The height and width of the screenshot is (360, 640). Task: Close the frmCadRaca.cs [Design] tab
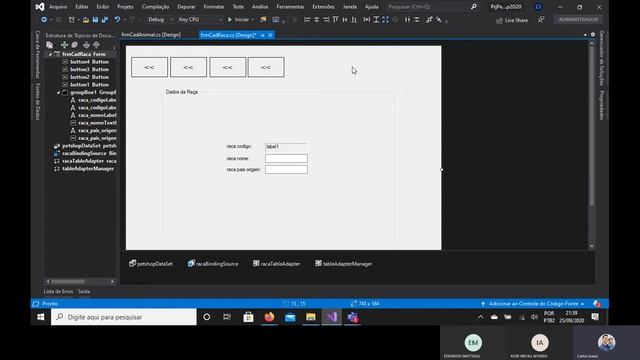click(270, 35)
